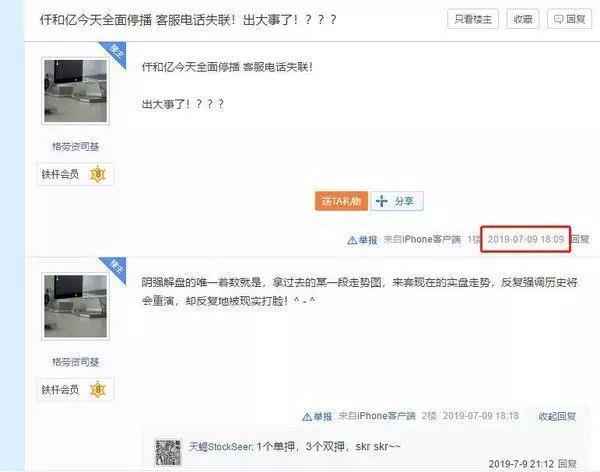Click the 分享 plus share button

point(397,201)
